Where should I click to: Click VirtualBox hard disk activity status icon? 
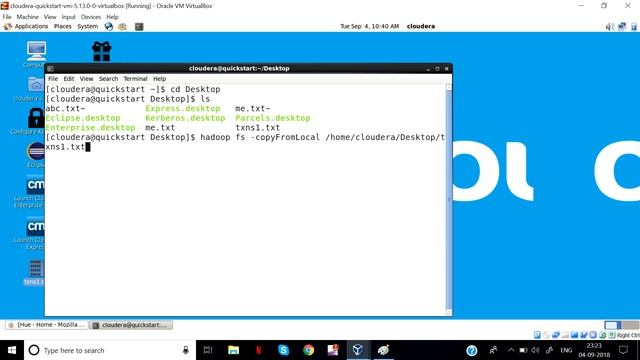pos(537,335)
